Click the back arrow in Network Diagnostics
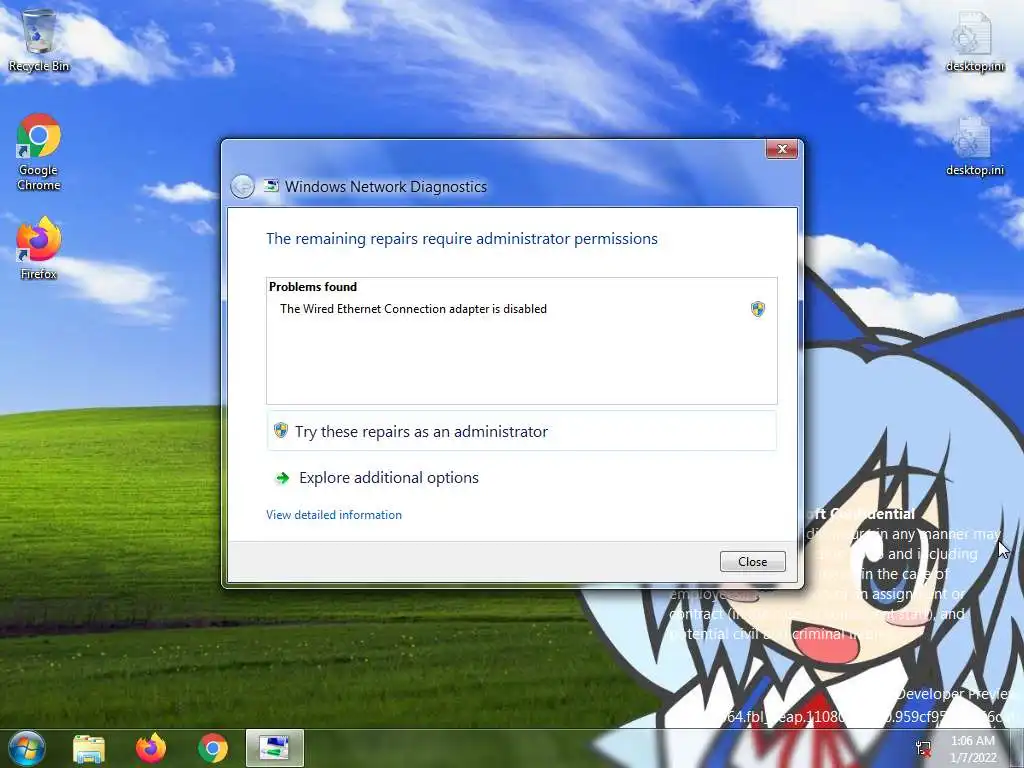 (242, 187)
